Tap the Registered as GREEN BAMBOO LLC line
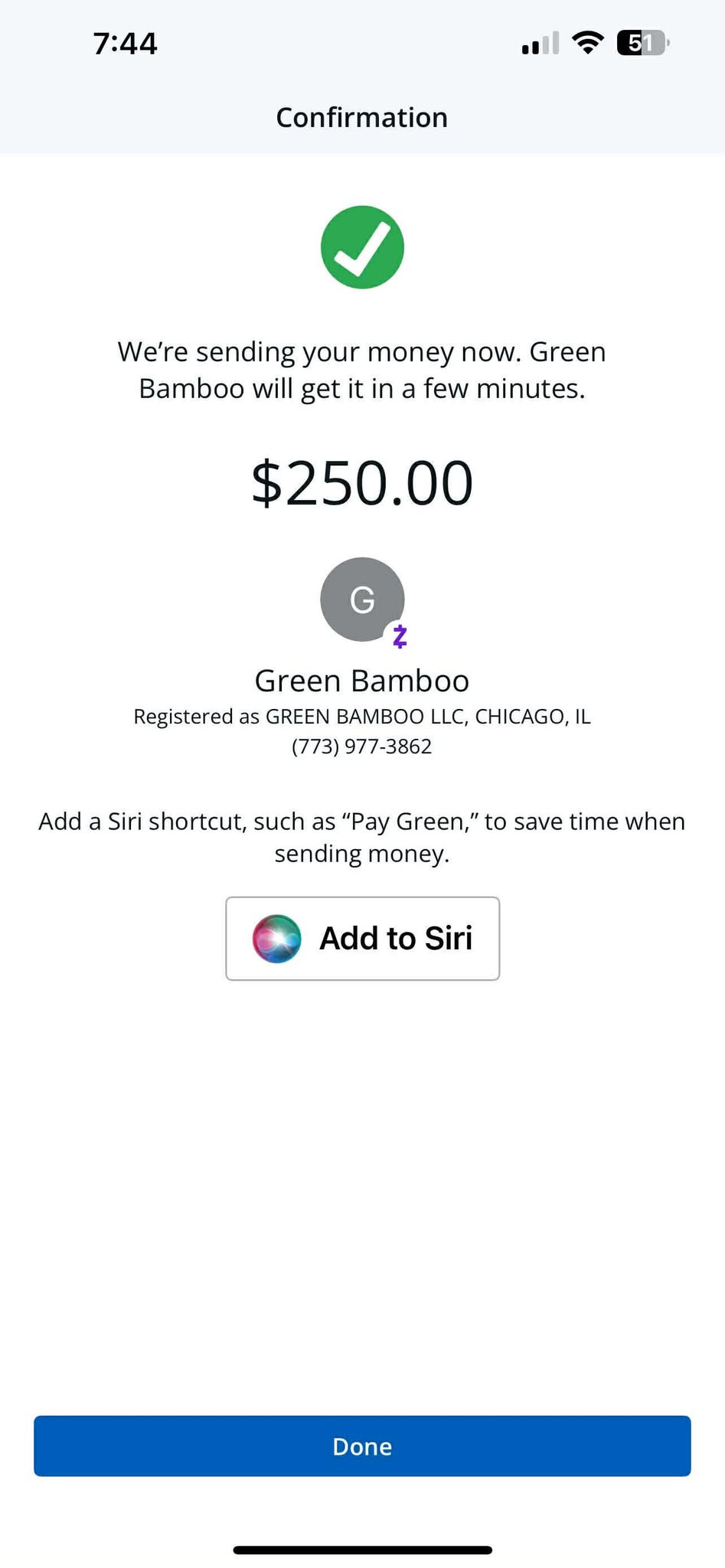725x1568 pixels. tap(362, 717)
